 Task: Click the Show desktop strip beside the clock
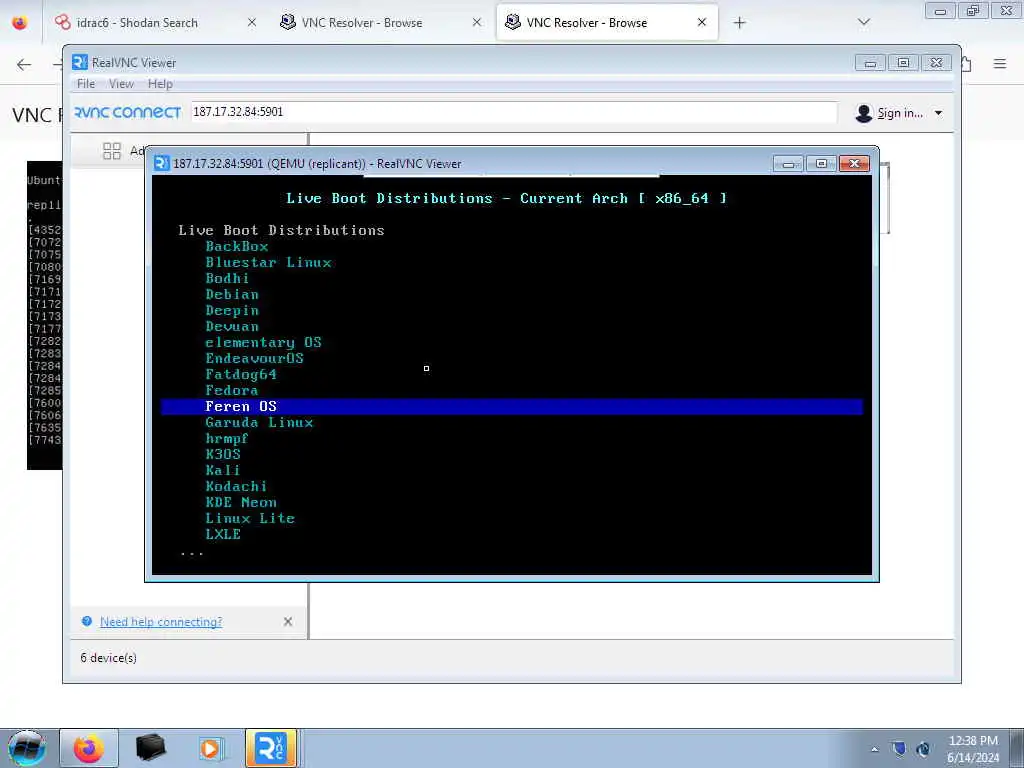[1017, 748]
